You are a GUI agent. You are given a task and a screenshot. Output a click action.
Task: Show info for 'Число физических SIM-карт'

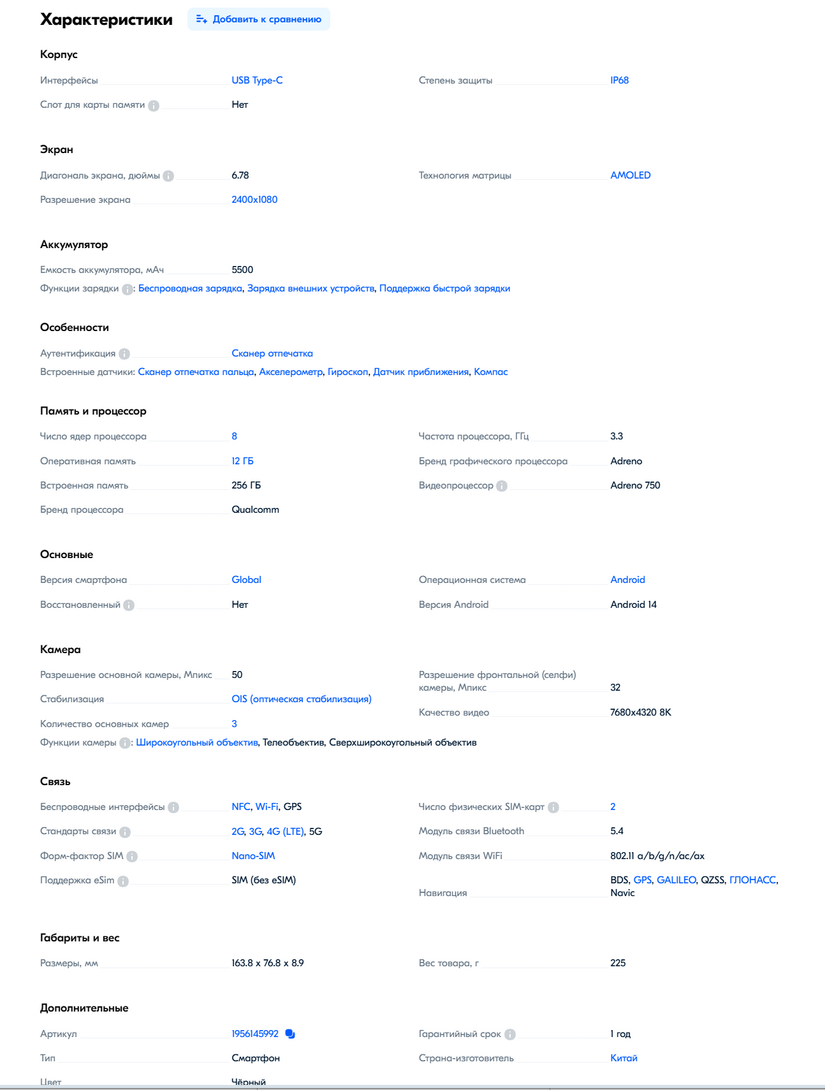(553, 807)
